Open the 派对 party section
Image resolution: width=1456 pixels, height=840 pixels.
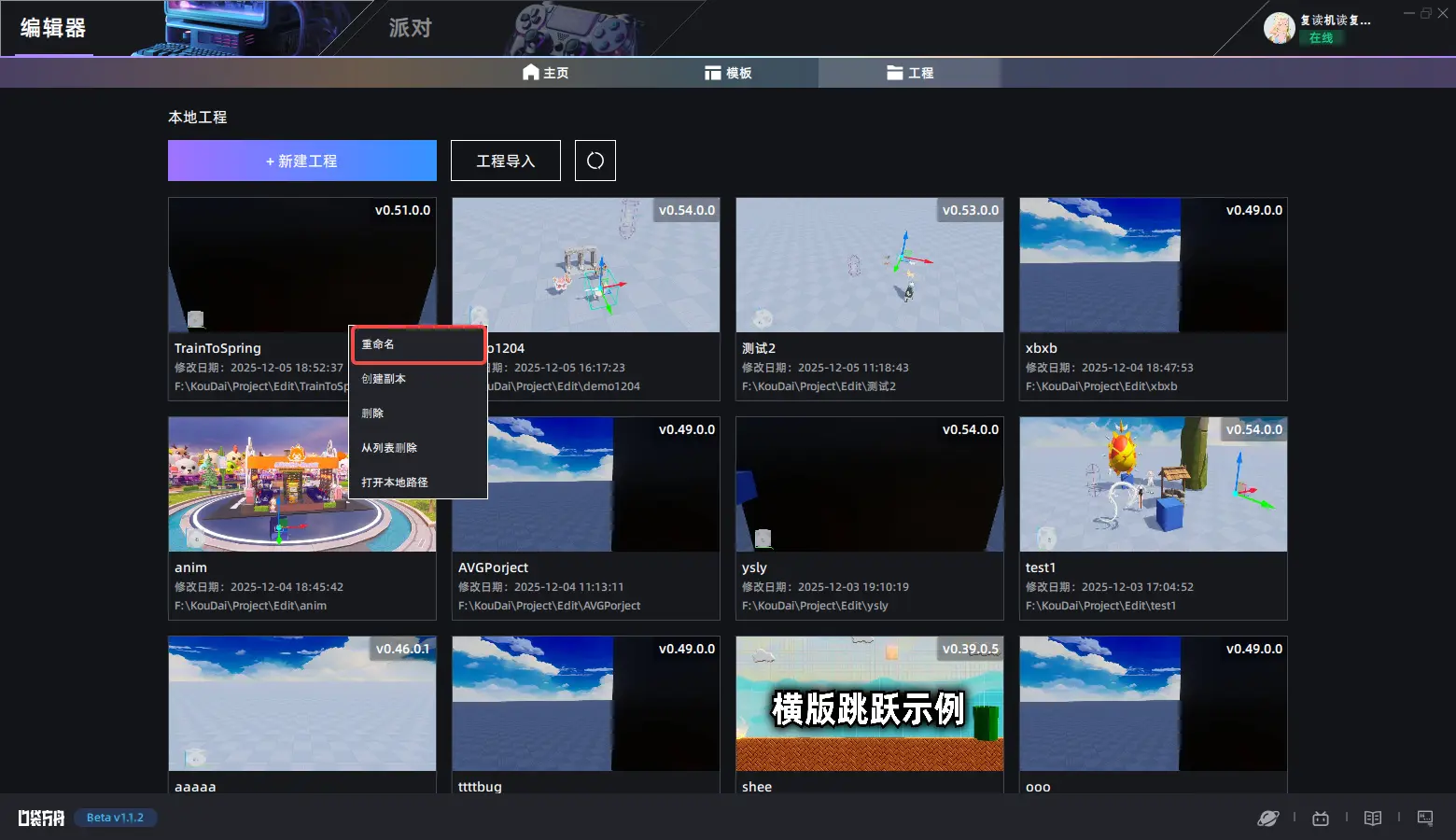(411, 28)
